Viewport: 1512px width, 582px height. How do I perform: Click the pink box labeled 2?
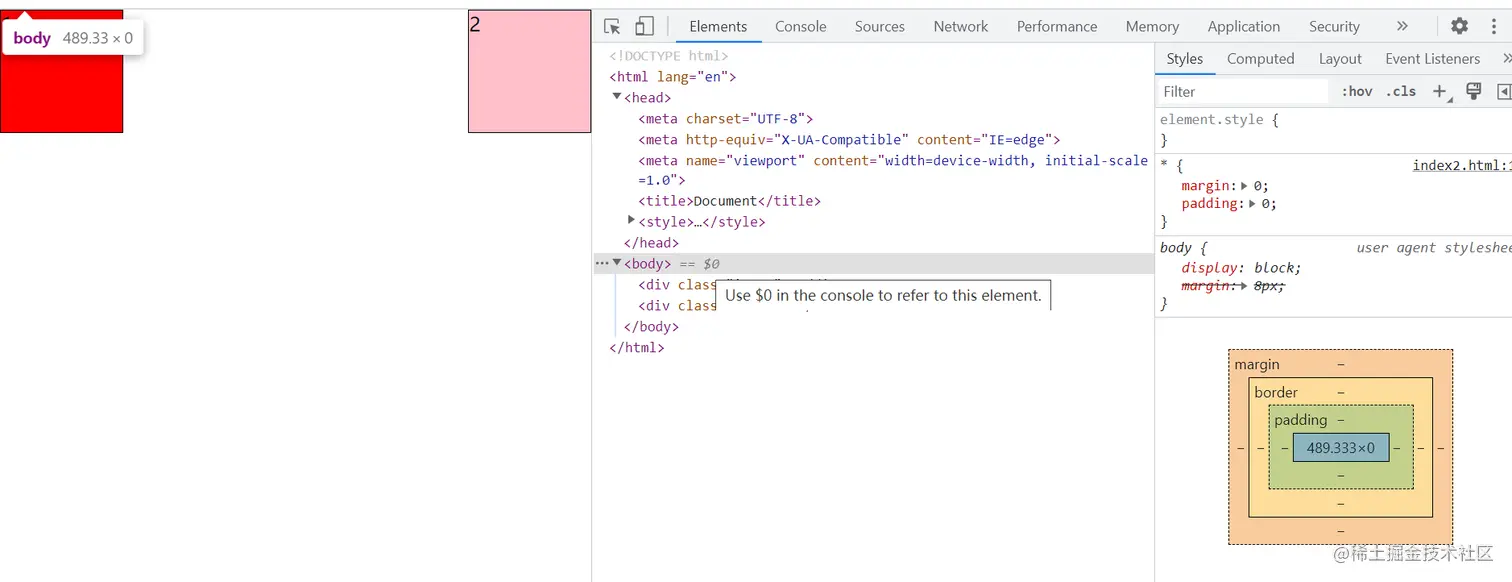[x=530, y=71]
